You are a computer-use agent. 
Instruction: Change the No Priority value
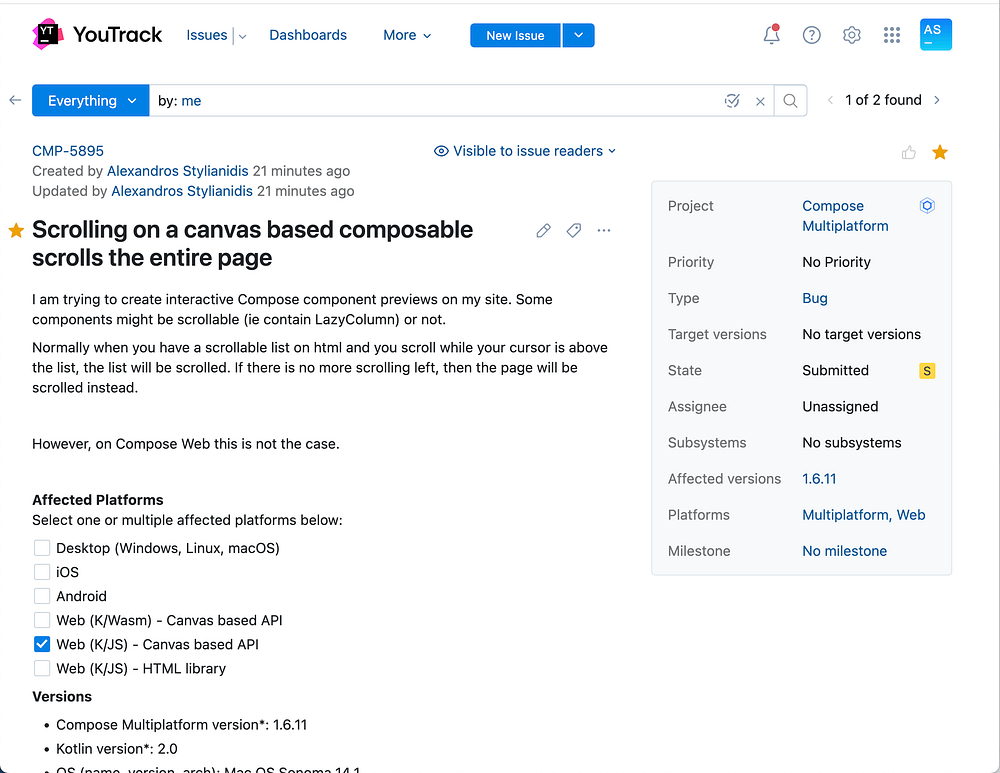tap(836, 262)
